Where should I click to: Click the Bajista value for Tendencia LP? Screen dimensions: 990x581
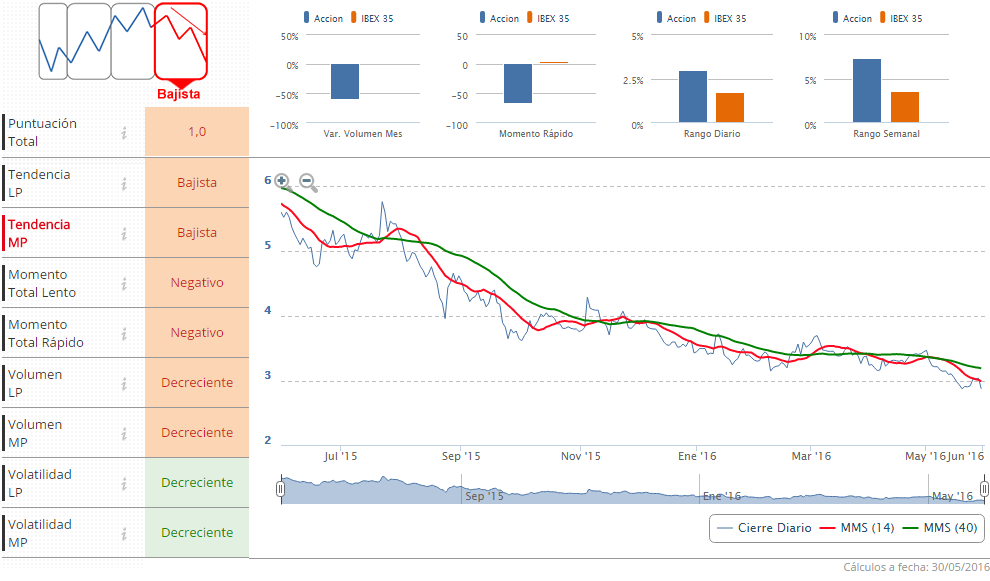(x=197, y=183)
